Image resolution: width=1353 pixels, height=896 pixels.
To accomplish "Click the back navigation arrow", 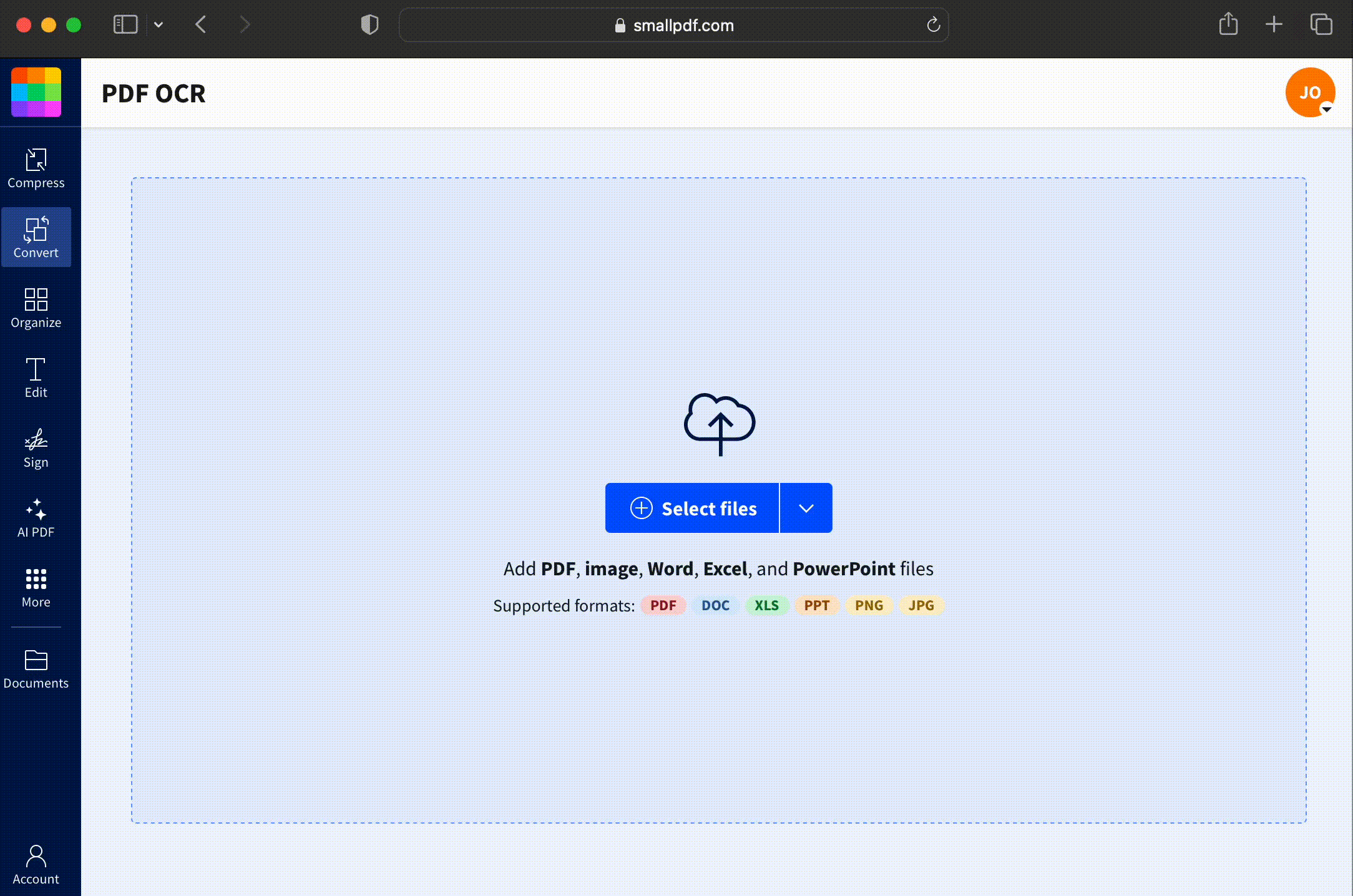I will click(201, 24).
